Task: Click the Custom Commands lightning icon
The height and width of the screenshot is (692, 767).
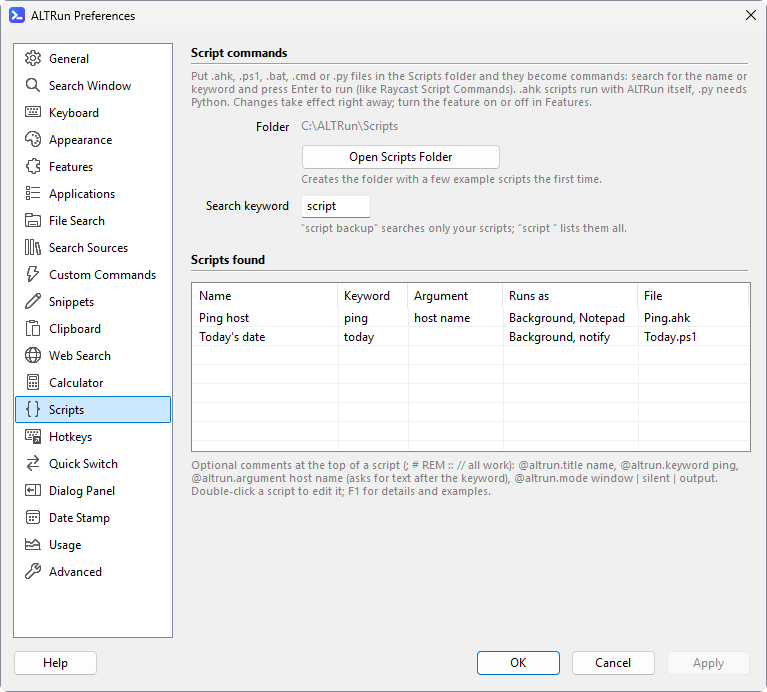Action: [x=33, y=274]
